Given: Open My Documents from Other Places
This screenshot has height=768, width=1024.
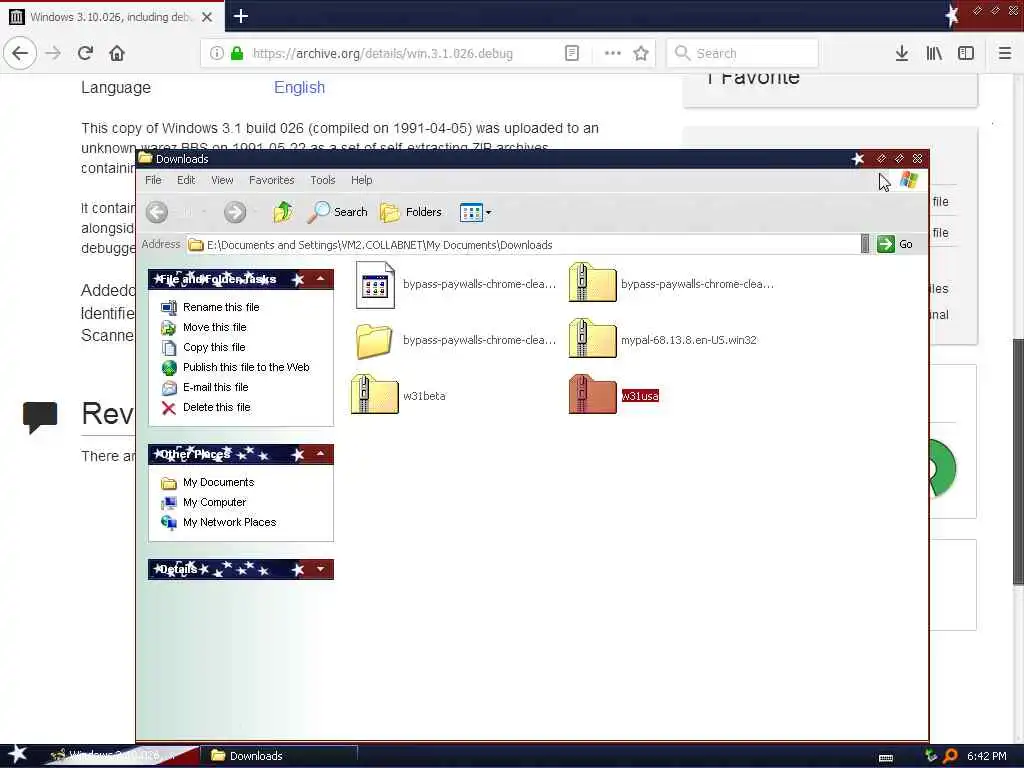Looking at the screenshot, I should [x=218, y=483].
